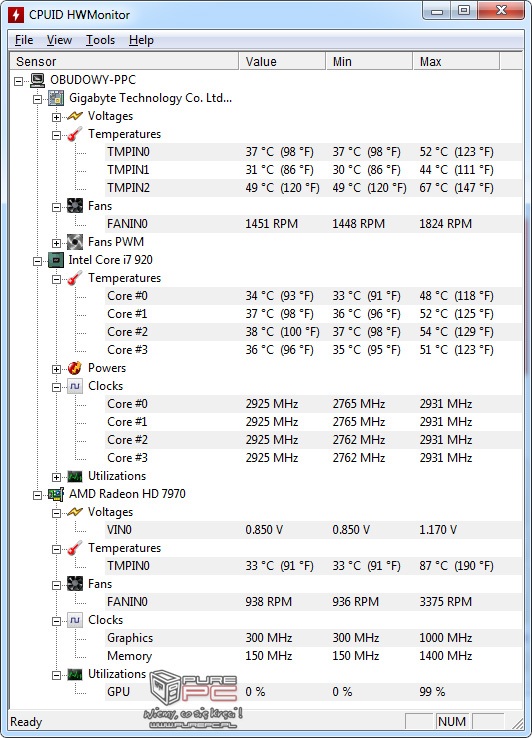Expand the Powers node

point(56,369)
